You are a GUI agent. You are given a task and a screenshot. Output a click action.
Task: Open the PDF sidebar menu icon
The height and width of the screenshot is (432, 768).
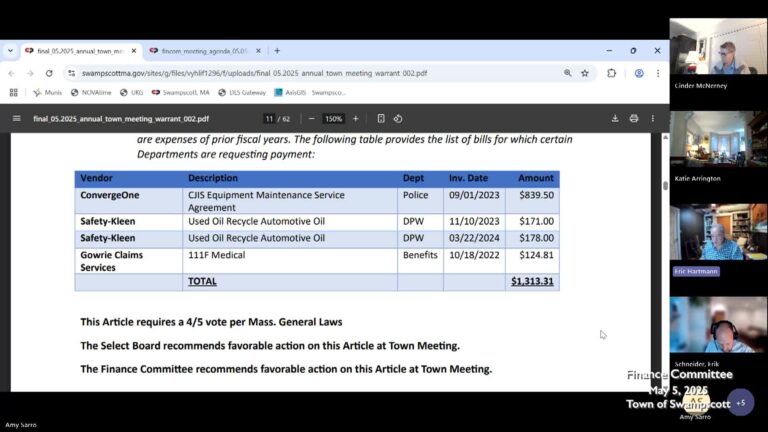(x=16, y=118)
